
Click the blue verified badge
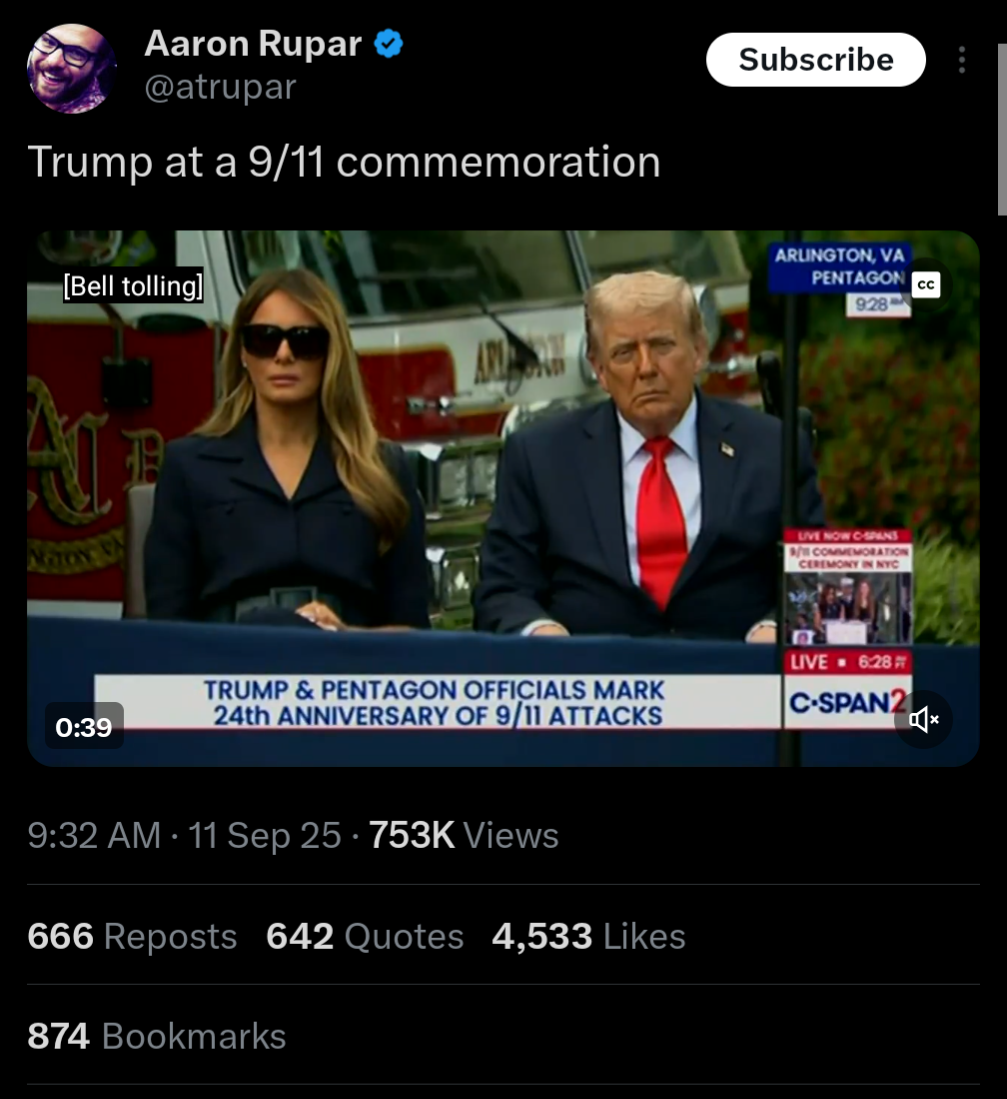[388, 43]
